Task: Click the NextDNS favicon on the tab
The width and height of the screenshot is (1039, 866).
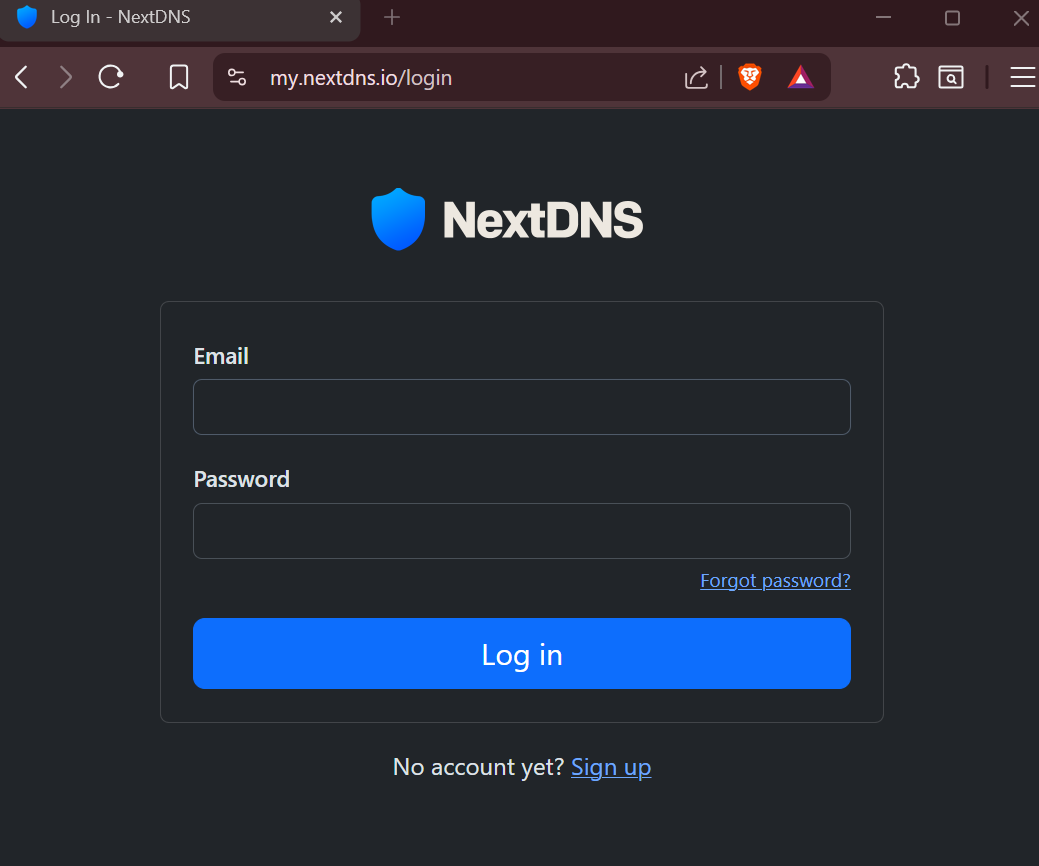Action: 26,17
